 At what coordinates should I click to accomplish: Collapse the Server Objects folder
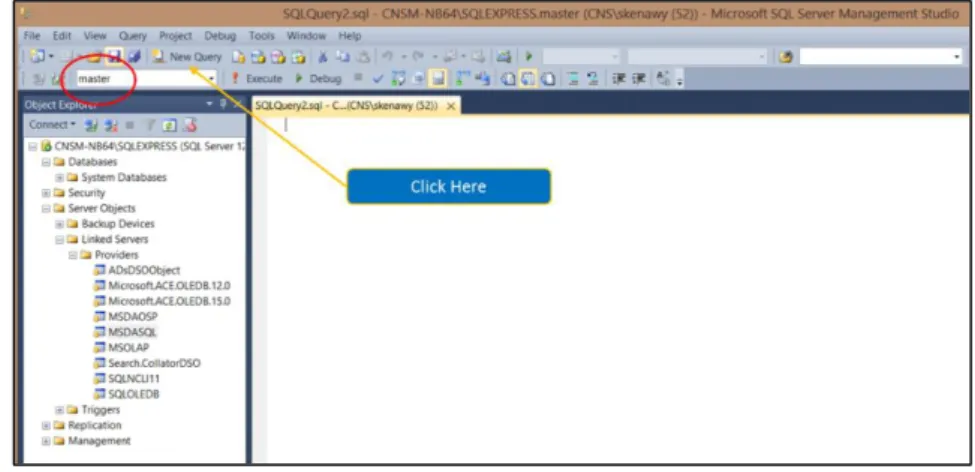point(45,209)
